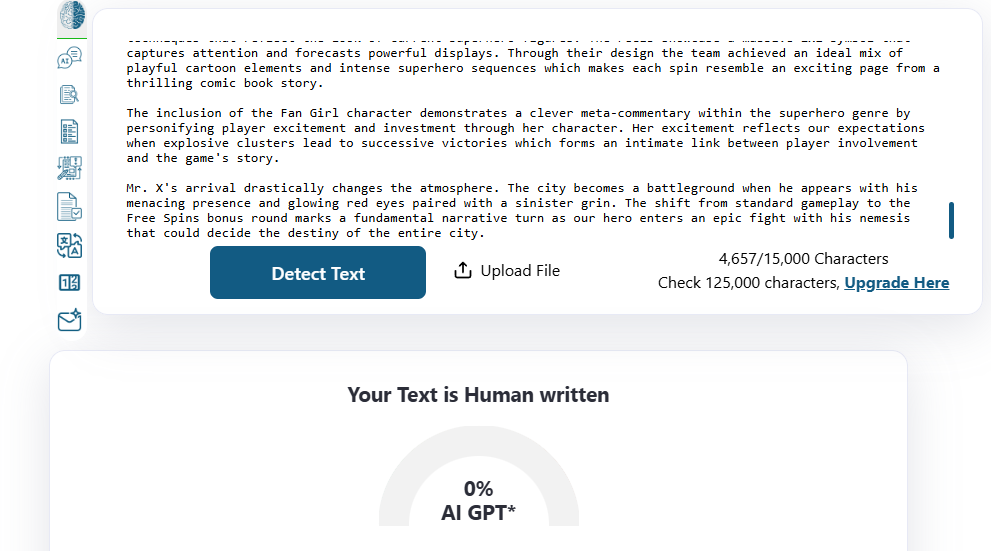This screenshot has width=991, height=551.
Task: Open the language translator sidebar icon
Action: [x=70, y=246]
